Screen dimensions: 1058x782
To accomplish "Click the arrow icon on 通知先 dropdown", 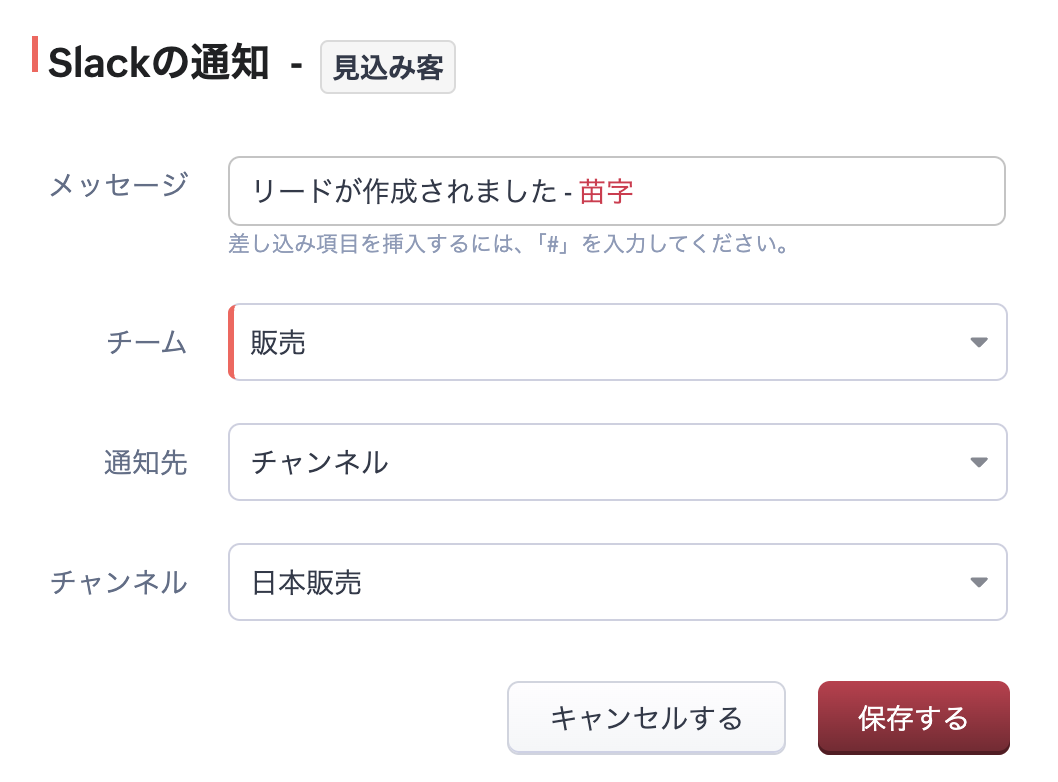I will click(979, 462).
